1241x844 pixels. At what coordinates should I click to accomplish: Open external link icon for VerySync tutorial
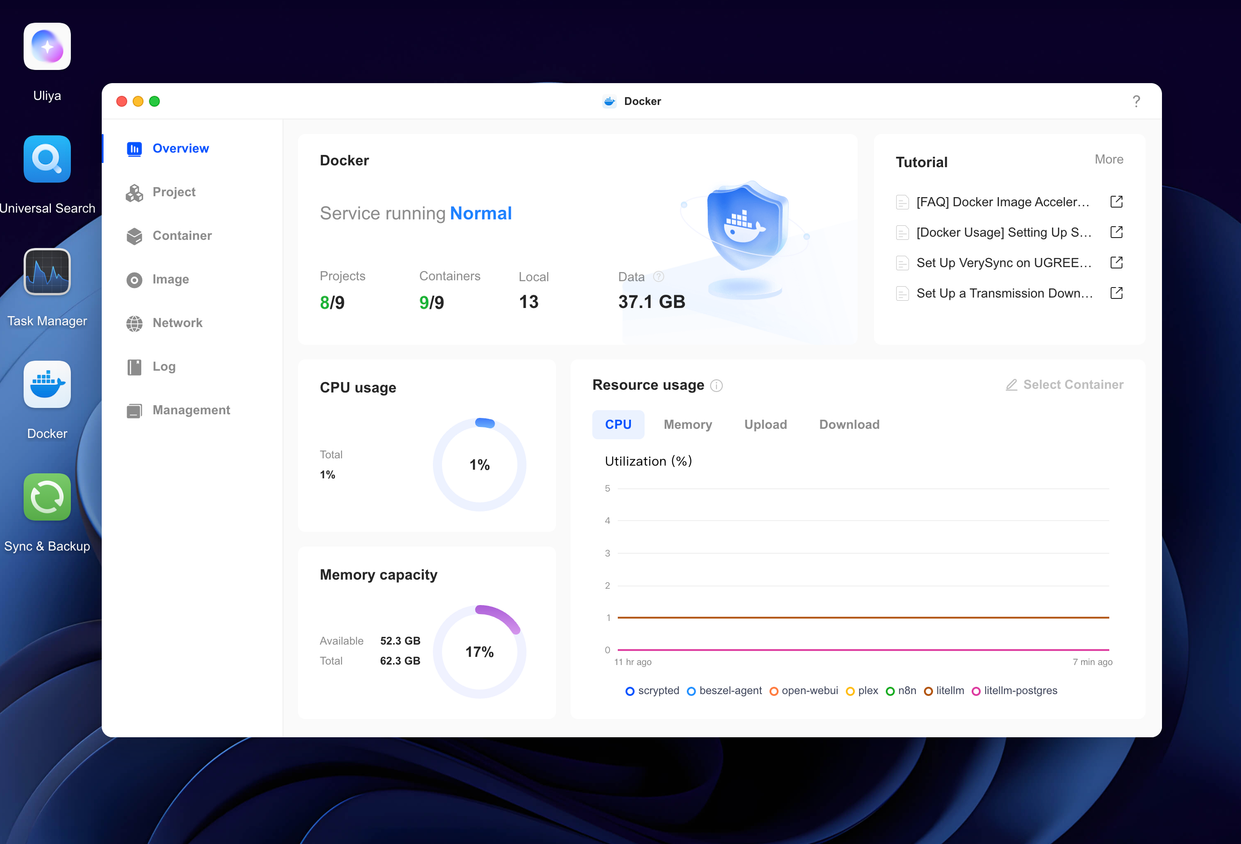1117,263
